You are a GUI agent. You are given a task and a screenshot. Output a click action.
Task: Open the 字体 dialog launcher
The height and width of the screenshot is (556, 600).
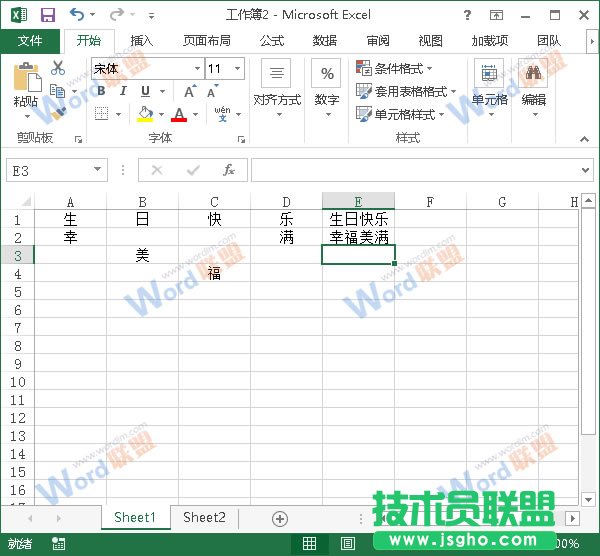point(241,139)
